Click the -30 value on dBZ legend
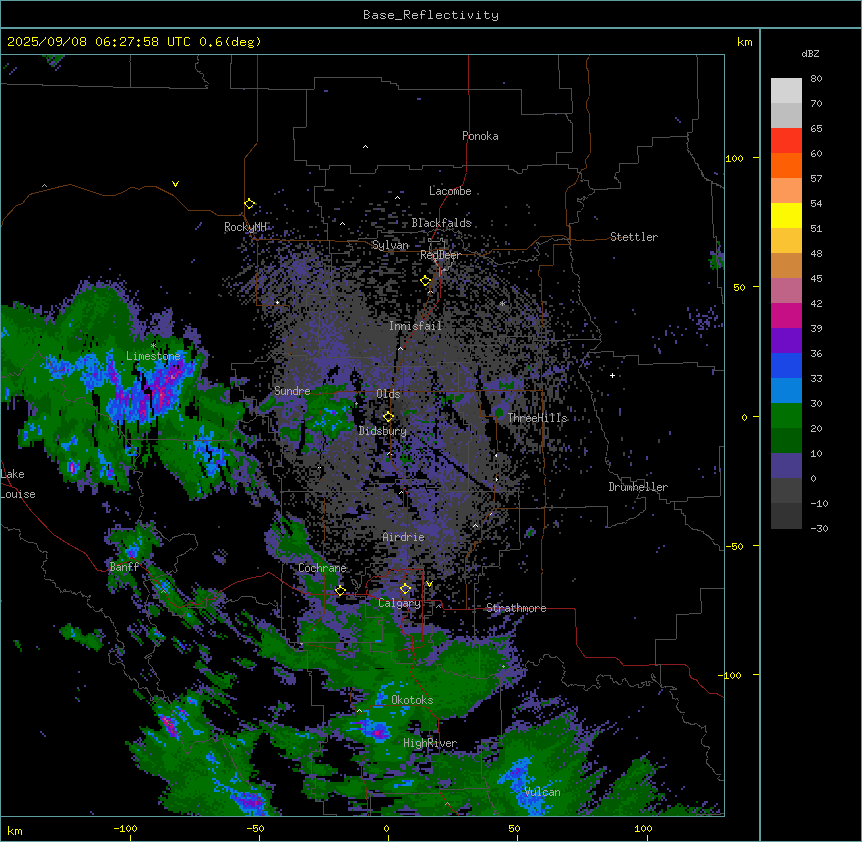 pyautogui.click(x=819, y=528)
